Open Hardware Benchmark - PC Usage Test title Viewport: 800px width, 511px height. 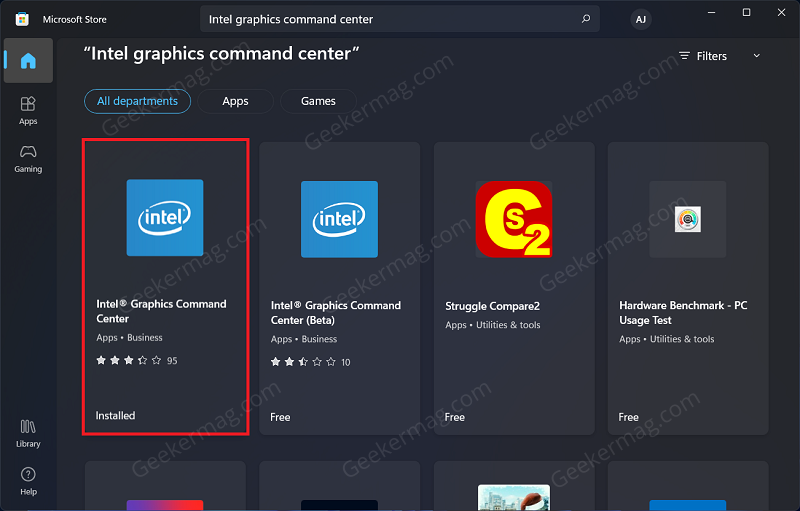pyautogui.click(x=683, y=313)
